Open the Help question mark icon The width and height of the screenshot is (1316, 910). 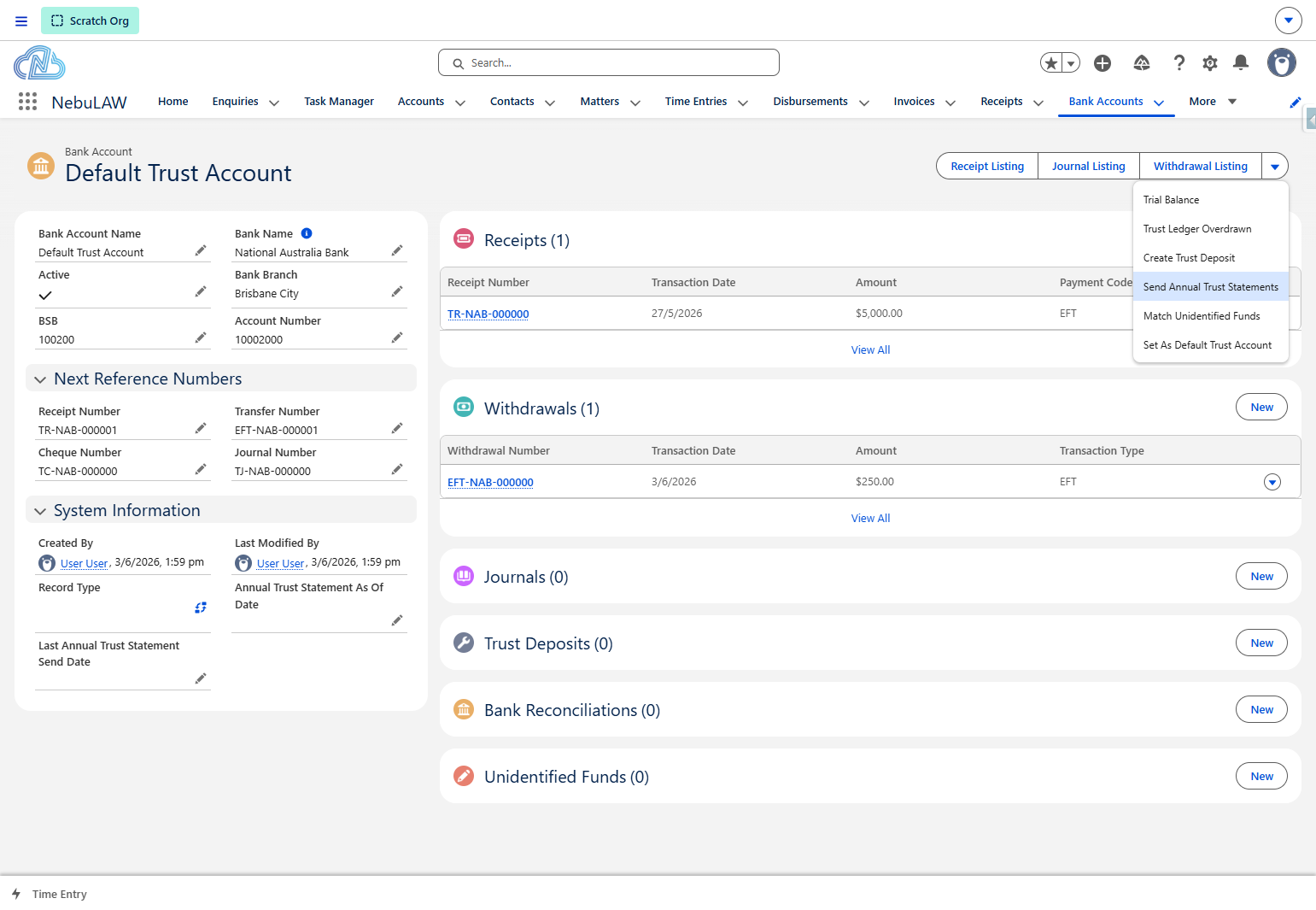1179,62
